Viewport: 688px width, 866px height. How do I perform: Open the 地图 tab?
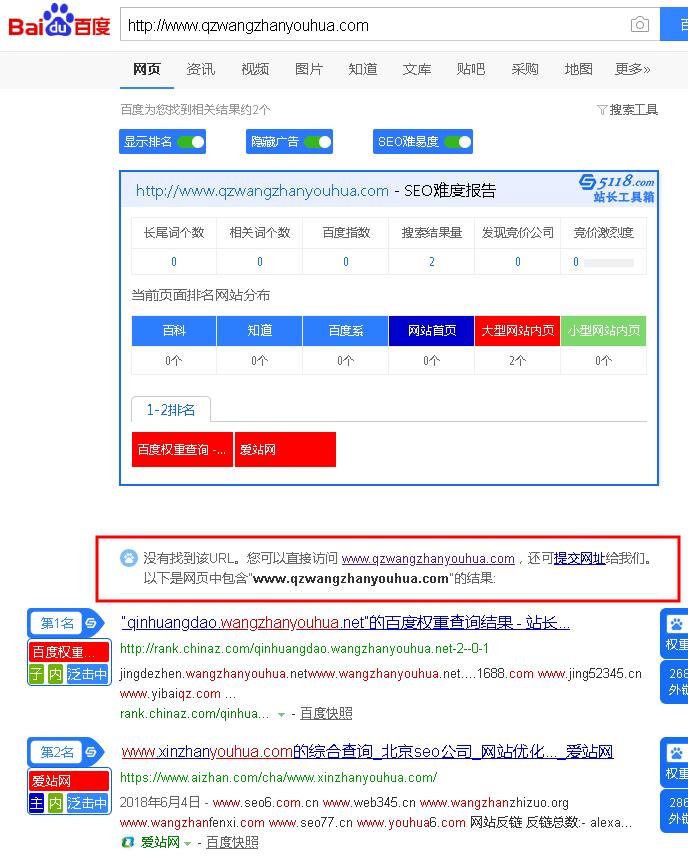point(579,69)
